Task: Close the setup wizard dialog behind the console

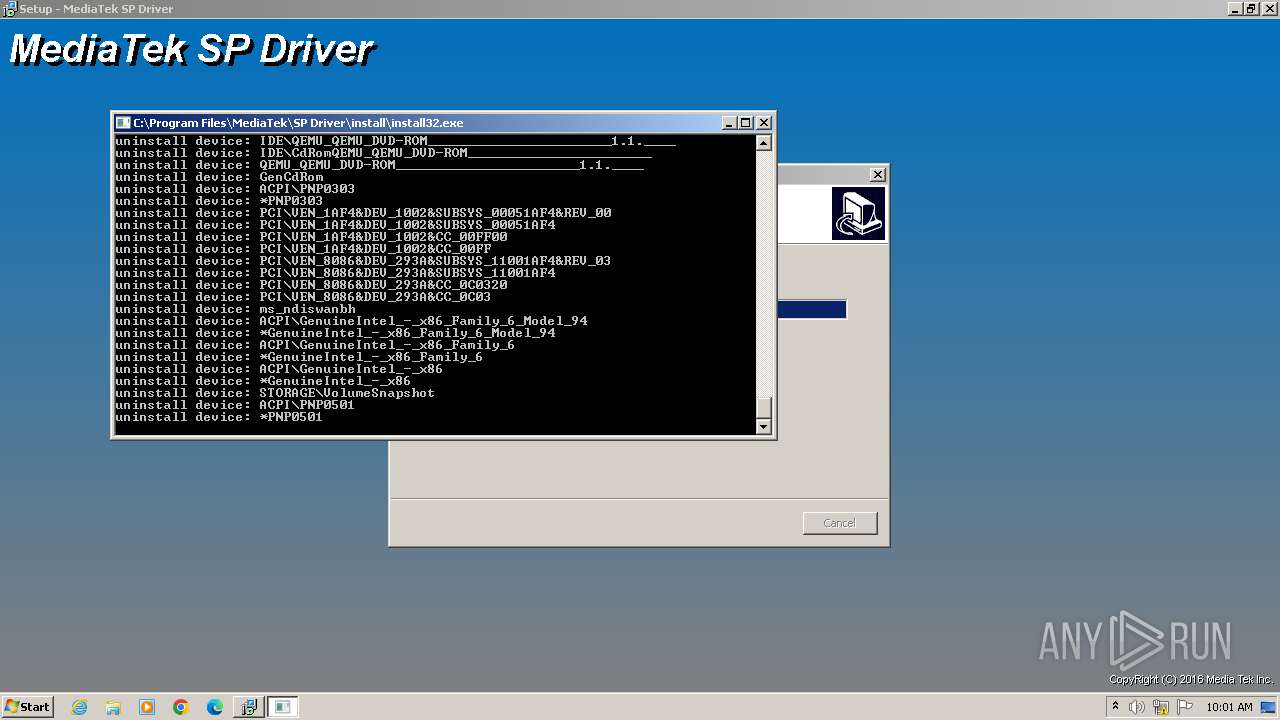Action: pyautogui.click(x=877, y=174)
